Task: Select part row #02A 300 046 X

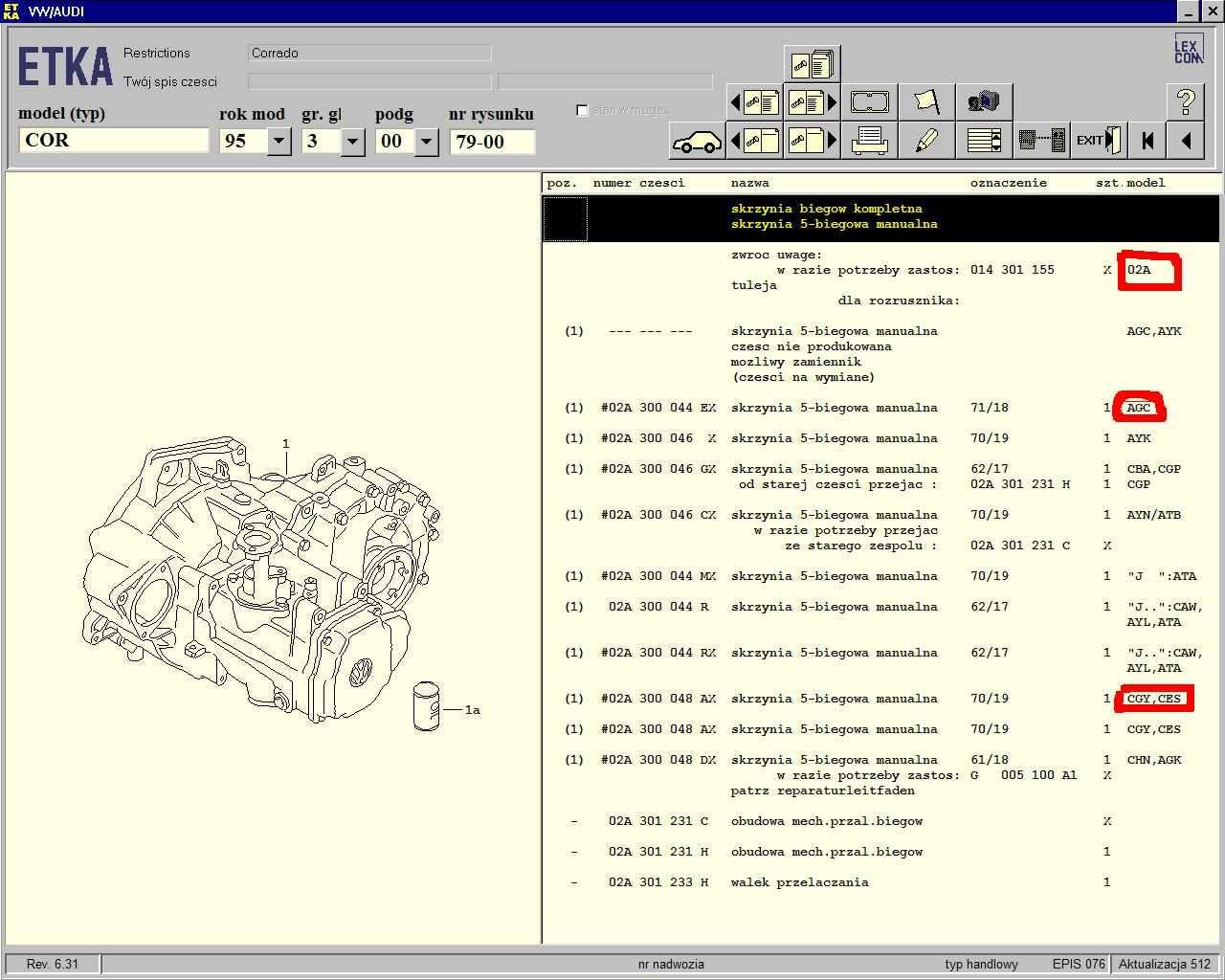Action: (880, 438)
